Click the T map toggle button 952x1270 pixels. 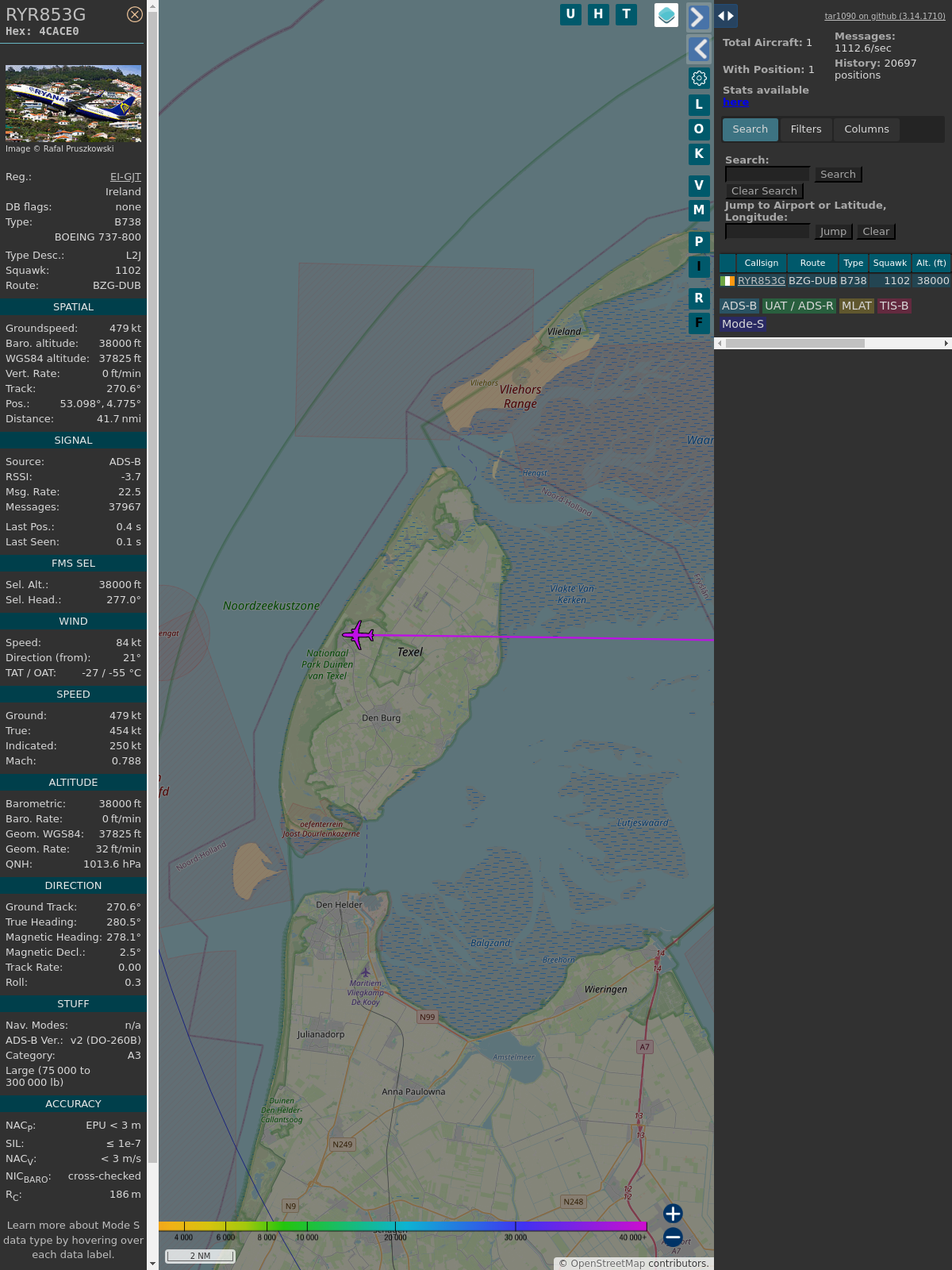[x=627, y=14]
